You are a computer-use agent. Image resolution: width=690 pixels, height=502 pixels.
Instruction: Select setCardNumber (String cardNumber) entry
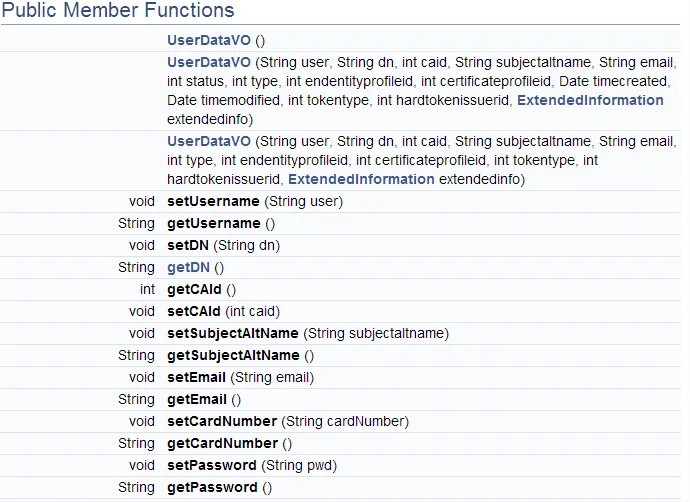pos(222,421)
